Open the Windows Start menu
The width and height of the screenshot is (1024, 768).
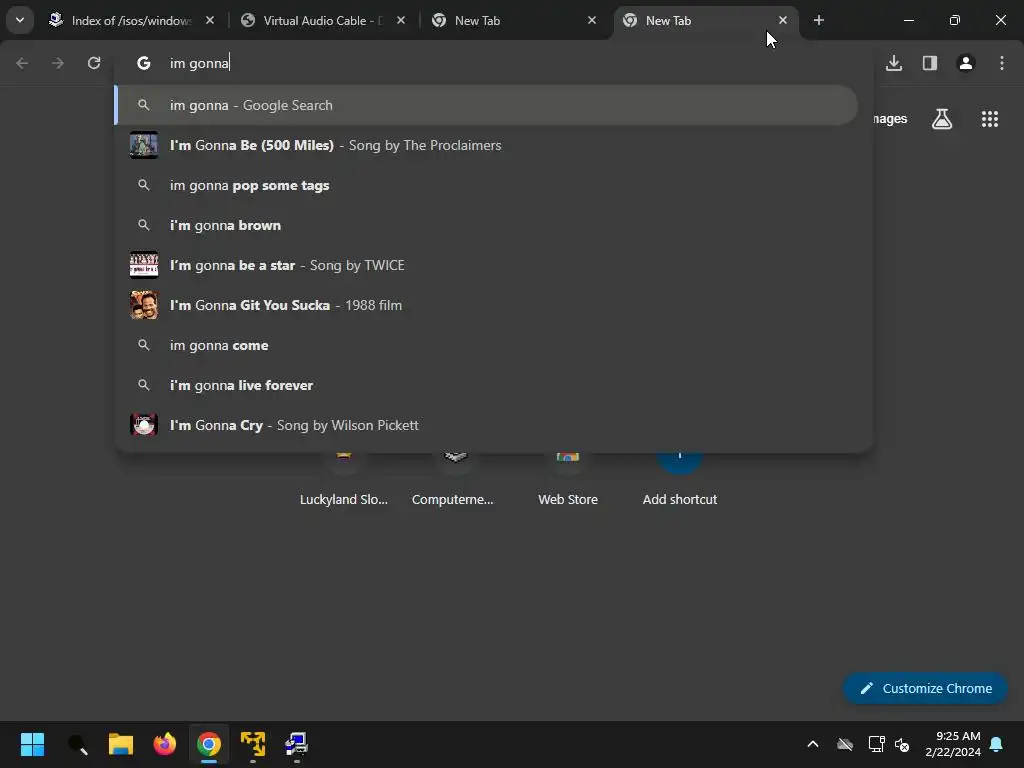pyautogui.click(x=33, y=744)
